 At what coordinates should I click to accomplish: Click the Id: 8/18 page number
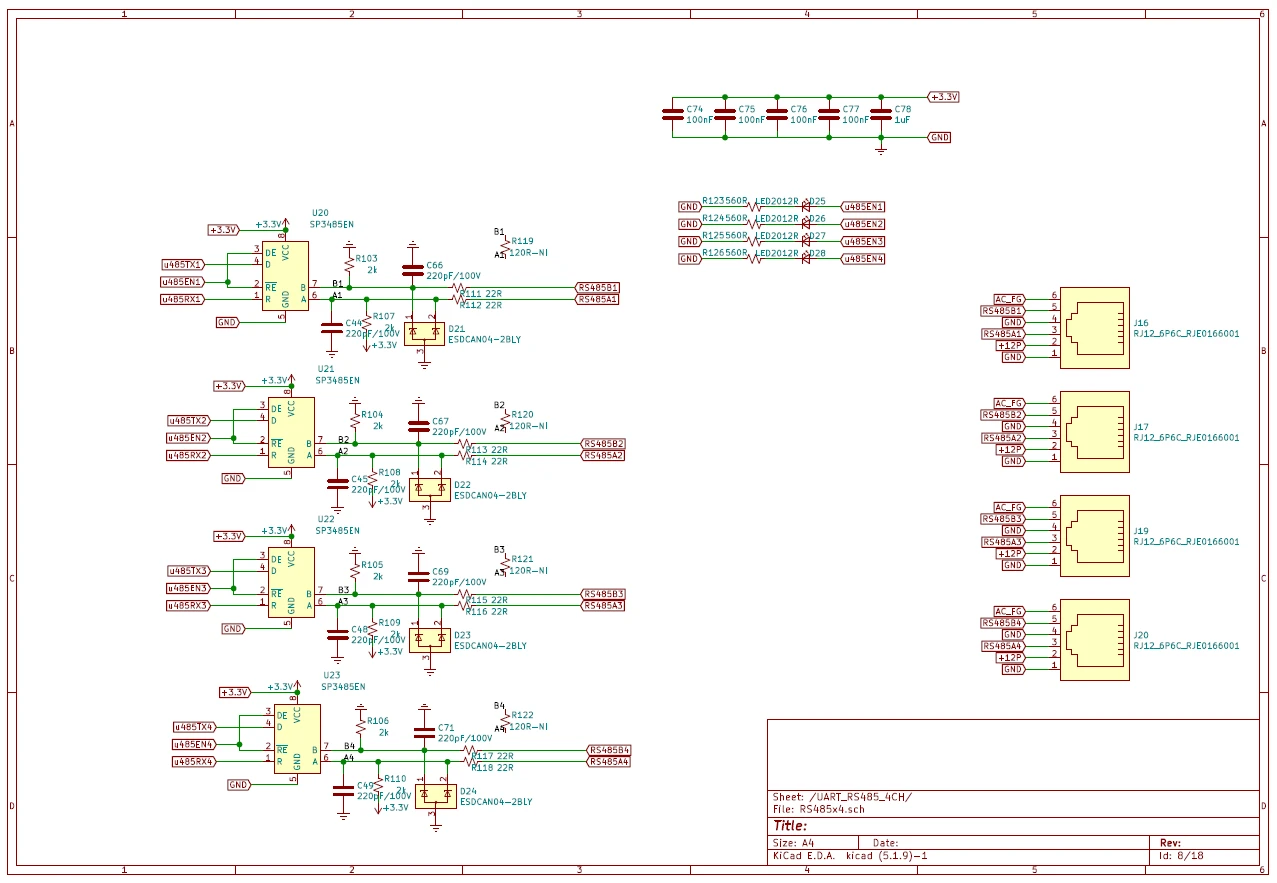tap(1180, 856)
